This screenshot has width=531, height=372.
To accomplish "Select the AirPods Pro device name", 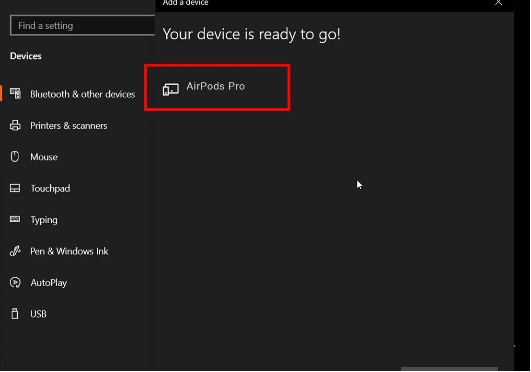I will coord(215,86).
